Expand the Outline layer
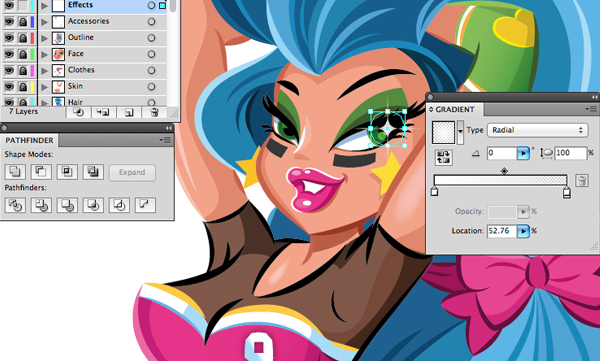600x361 pixels. tap(45, 38)
